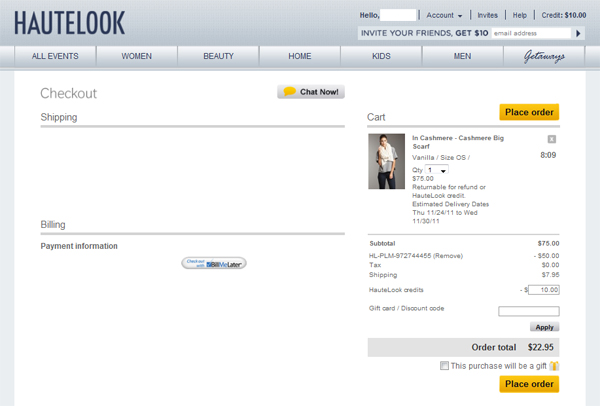Click the Order total $22.95 text

click(512, 347)
